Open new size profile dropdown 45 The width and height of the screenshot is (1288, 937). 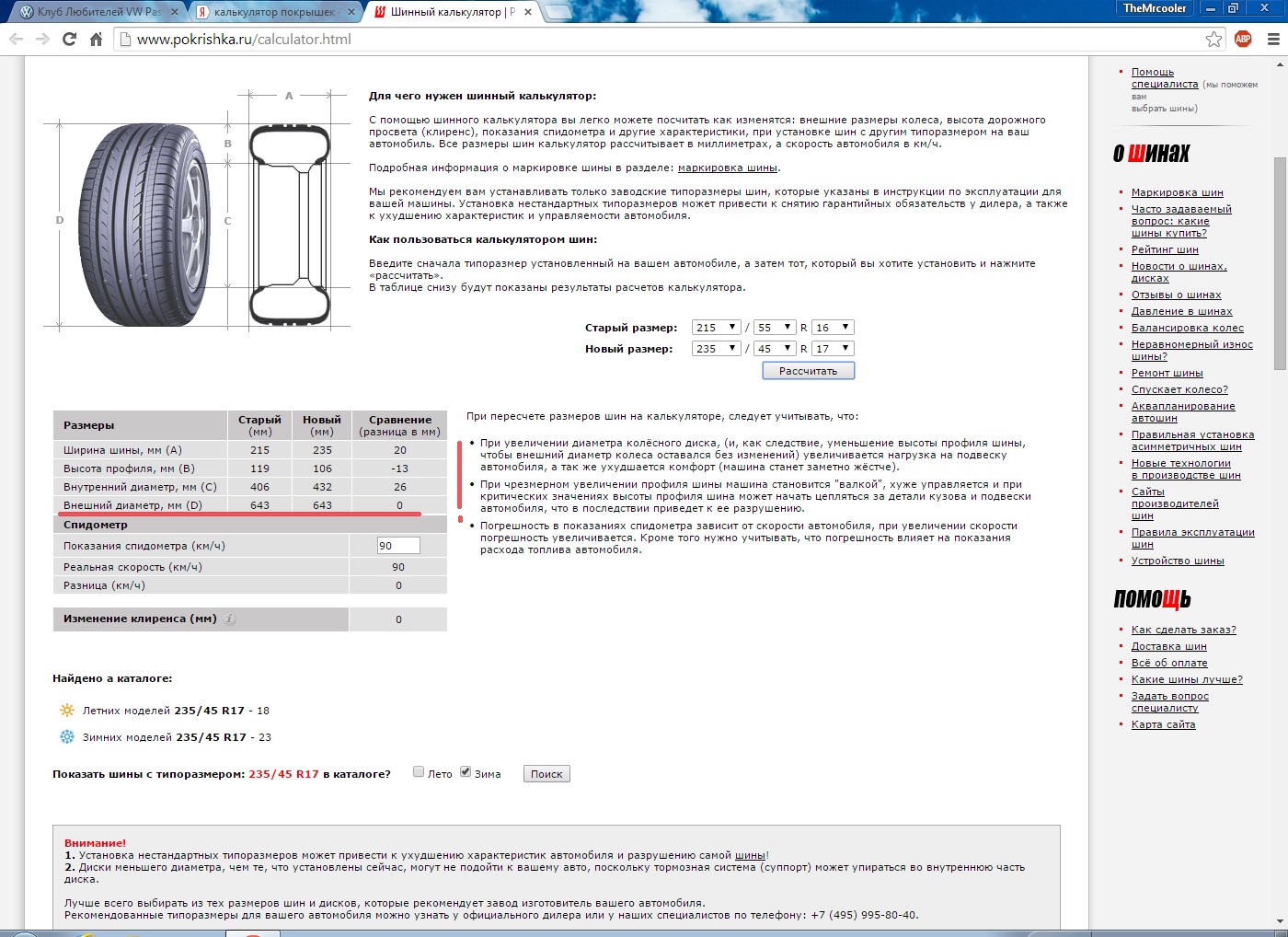pyautogui.click(x=774, y=349)
